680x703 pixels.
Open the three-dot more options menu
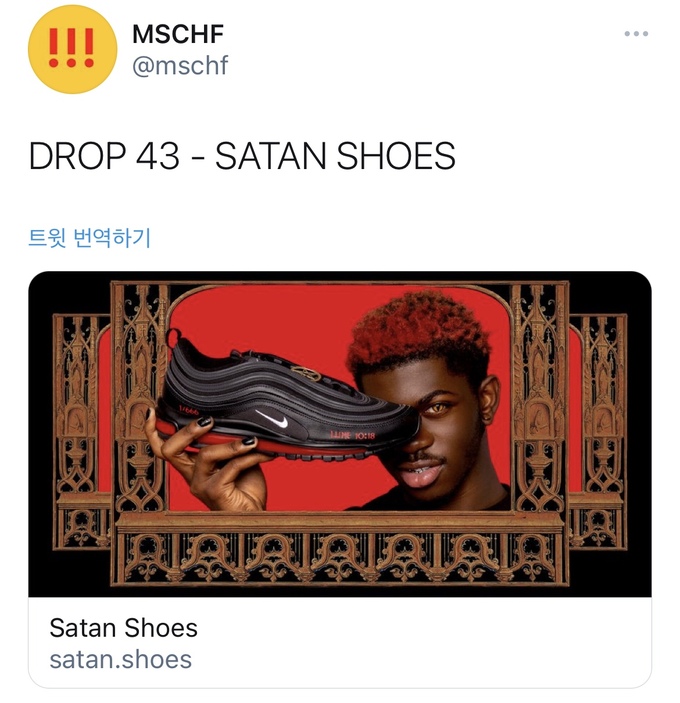point(636,34)
